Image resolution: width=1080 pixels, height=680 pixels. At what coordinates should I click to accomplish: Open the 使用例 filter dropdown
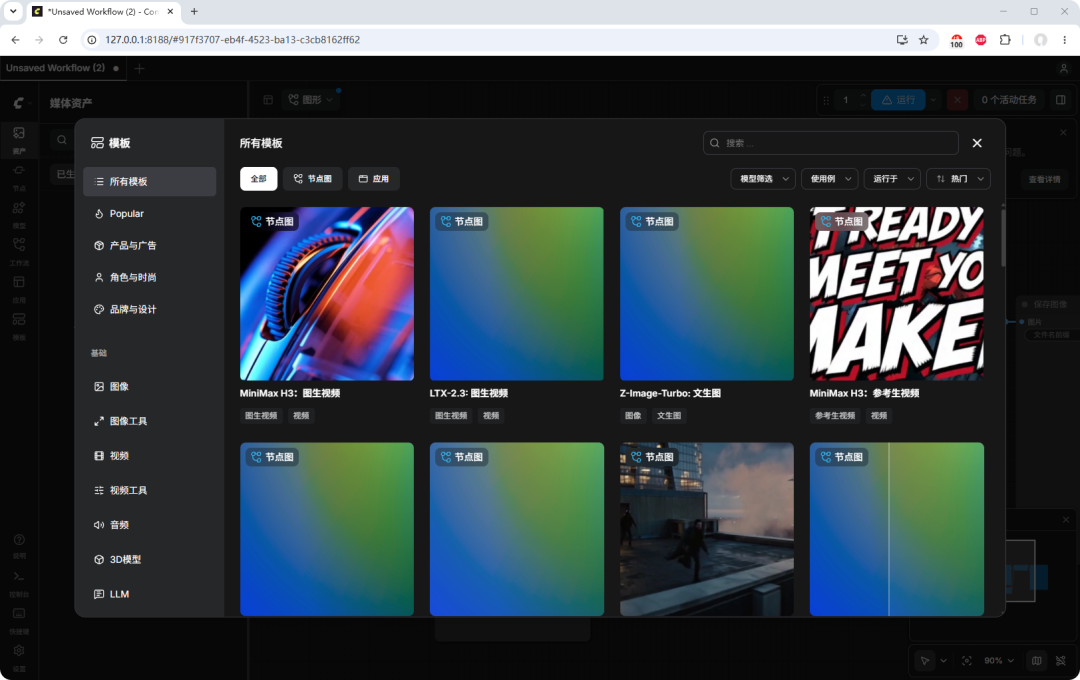pyautogui.click(x=830, y=179)
